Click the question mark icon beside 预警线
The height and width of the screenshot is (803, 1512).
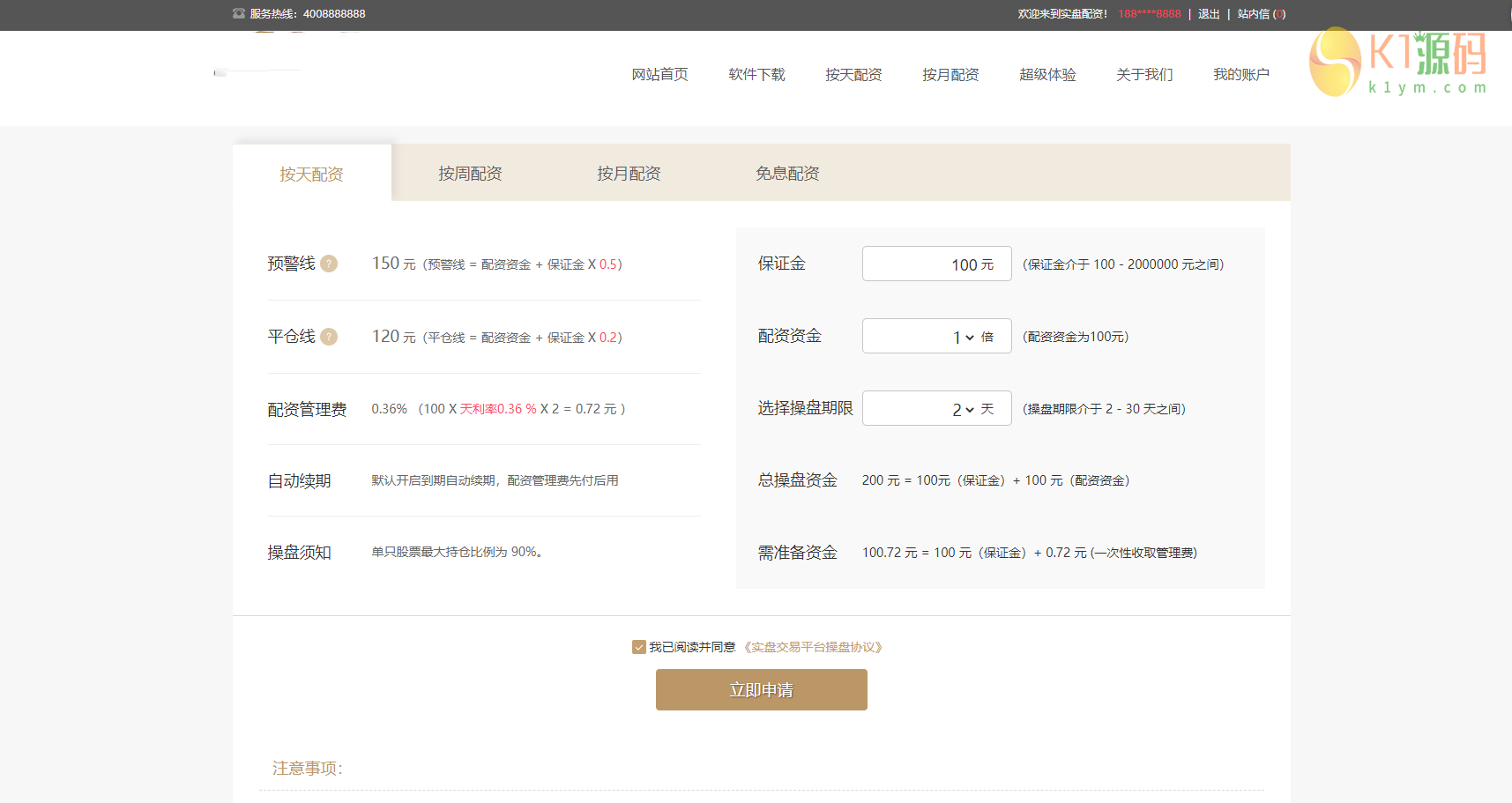click(329, 264)
